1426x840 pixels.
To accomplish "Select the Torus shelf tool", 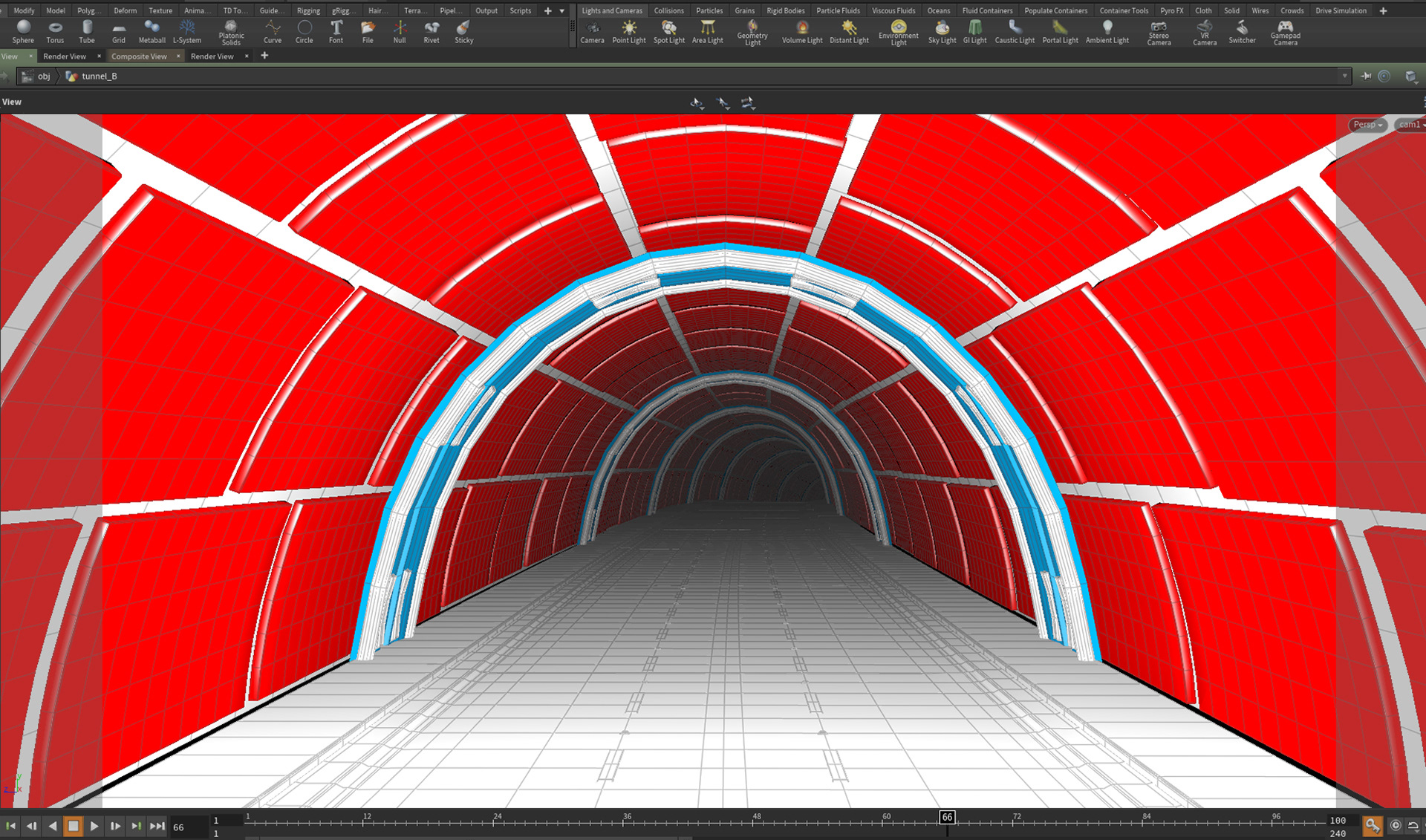I will [55, 32].
